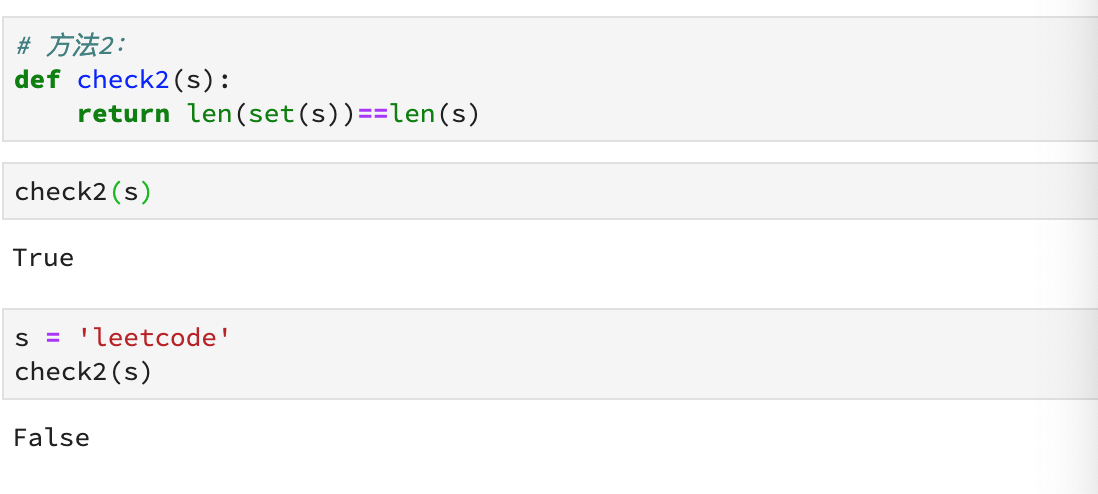This screenshot has width=1098, height=494.
Task: Click the 'False' output text
Action: [51, 437]
